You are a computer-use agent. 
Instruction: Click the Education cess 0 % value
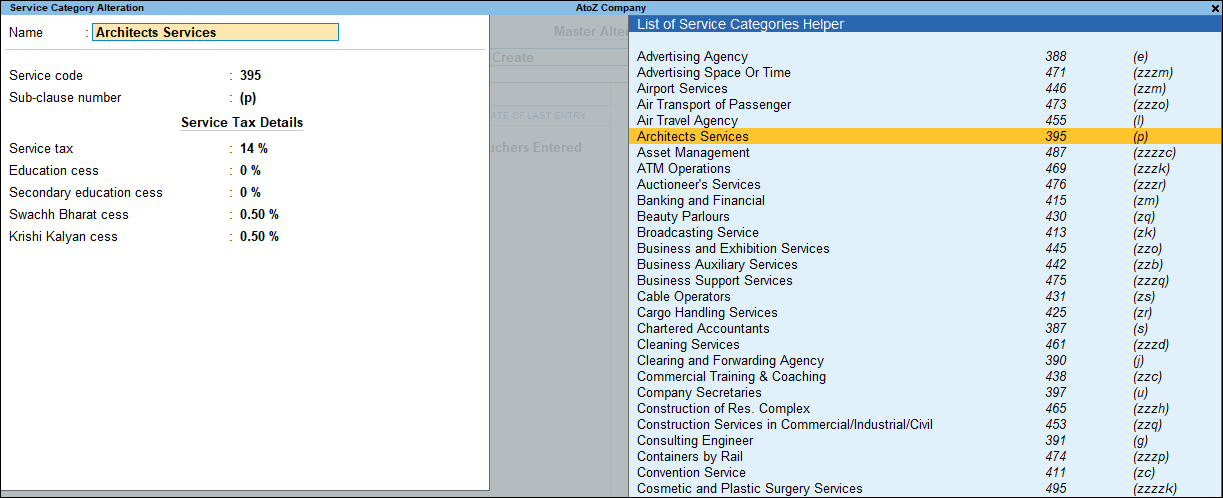point(250,171)
